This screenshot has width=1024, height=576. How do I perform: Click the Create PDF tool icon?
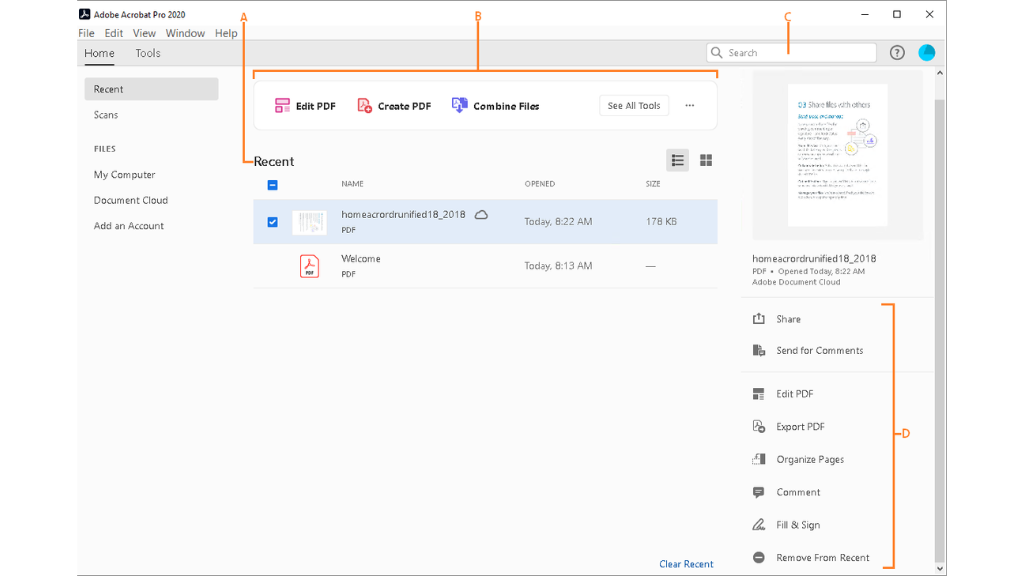pyautogui.click(x=364, y=106)
